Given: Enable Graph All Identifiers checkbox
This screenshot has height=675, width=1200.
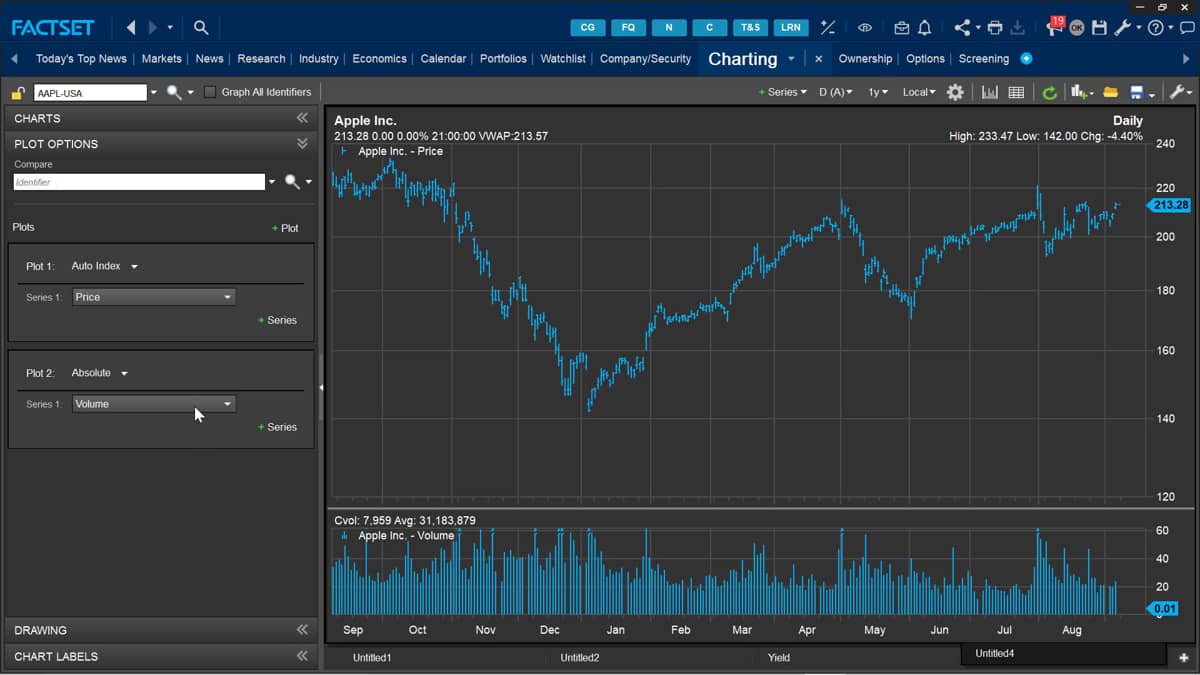Looking at the screenshot, I should pos(210,92).
